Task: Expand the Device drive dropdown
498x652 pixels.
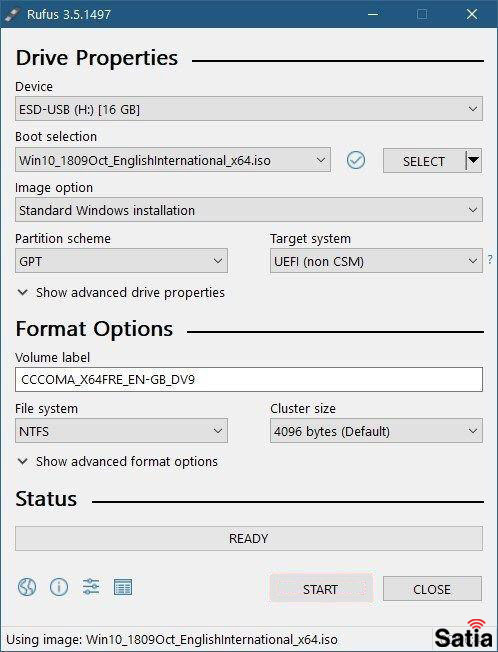Action: click(x=249, y=109)
